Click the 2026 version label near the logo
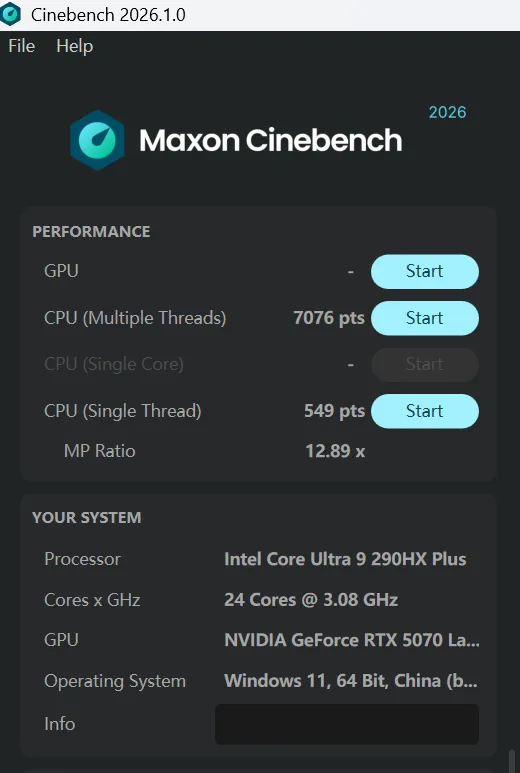This screenshot has width=520, height=773. 447,112
